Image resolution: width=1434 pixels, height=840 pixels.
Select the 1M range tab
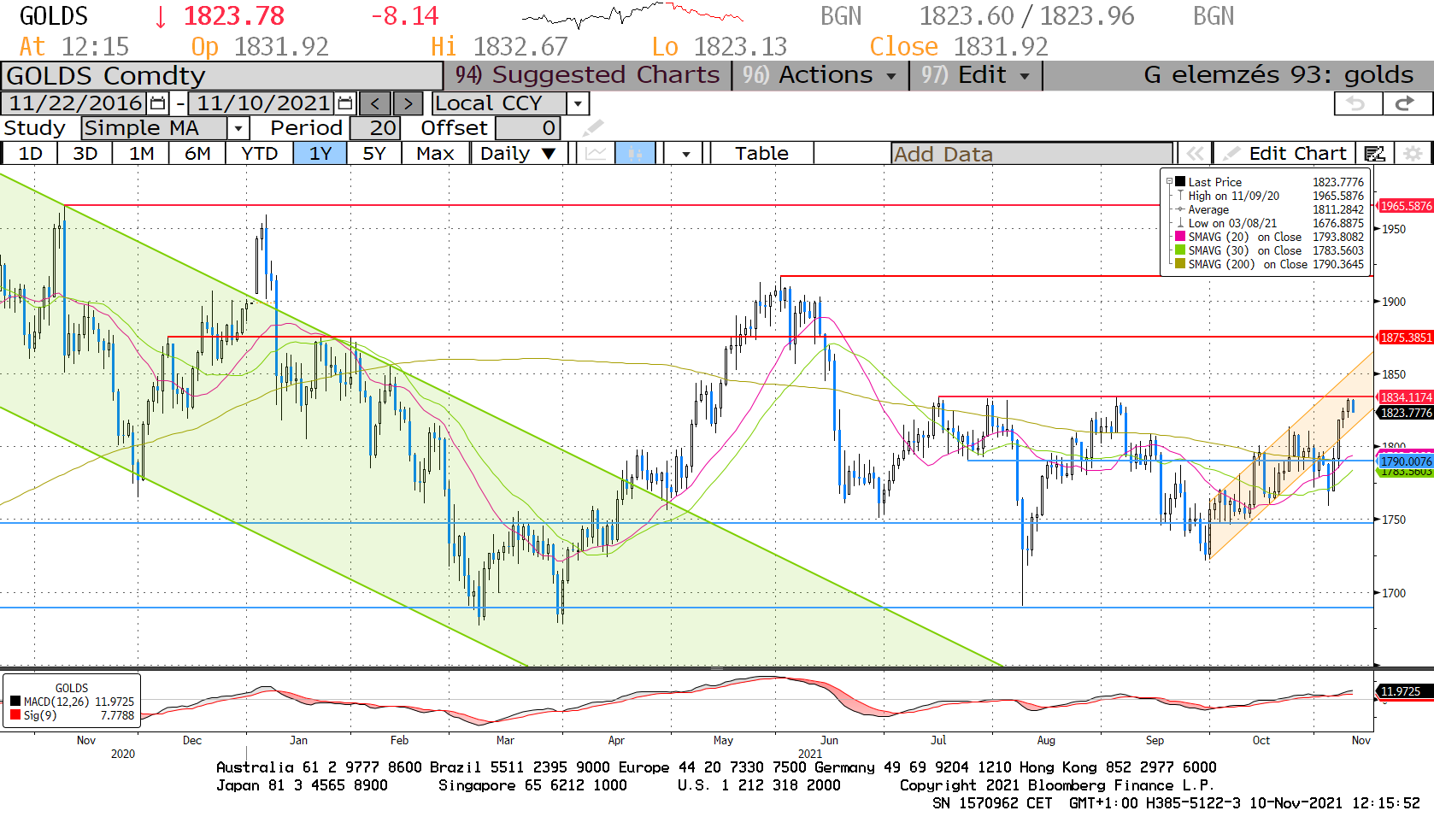pos(141,154)
